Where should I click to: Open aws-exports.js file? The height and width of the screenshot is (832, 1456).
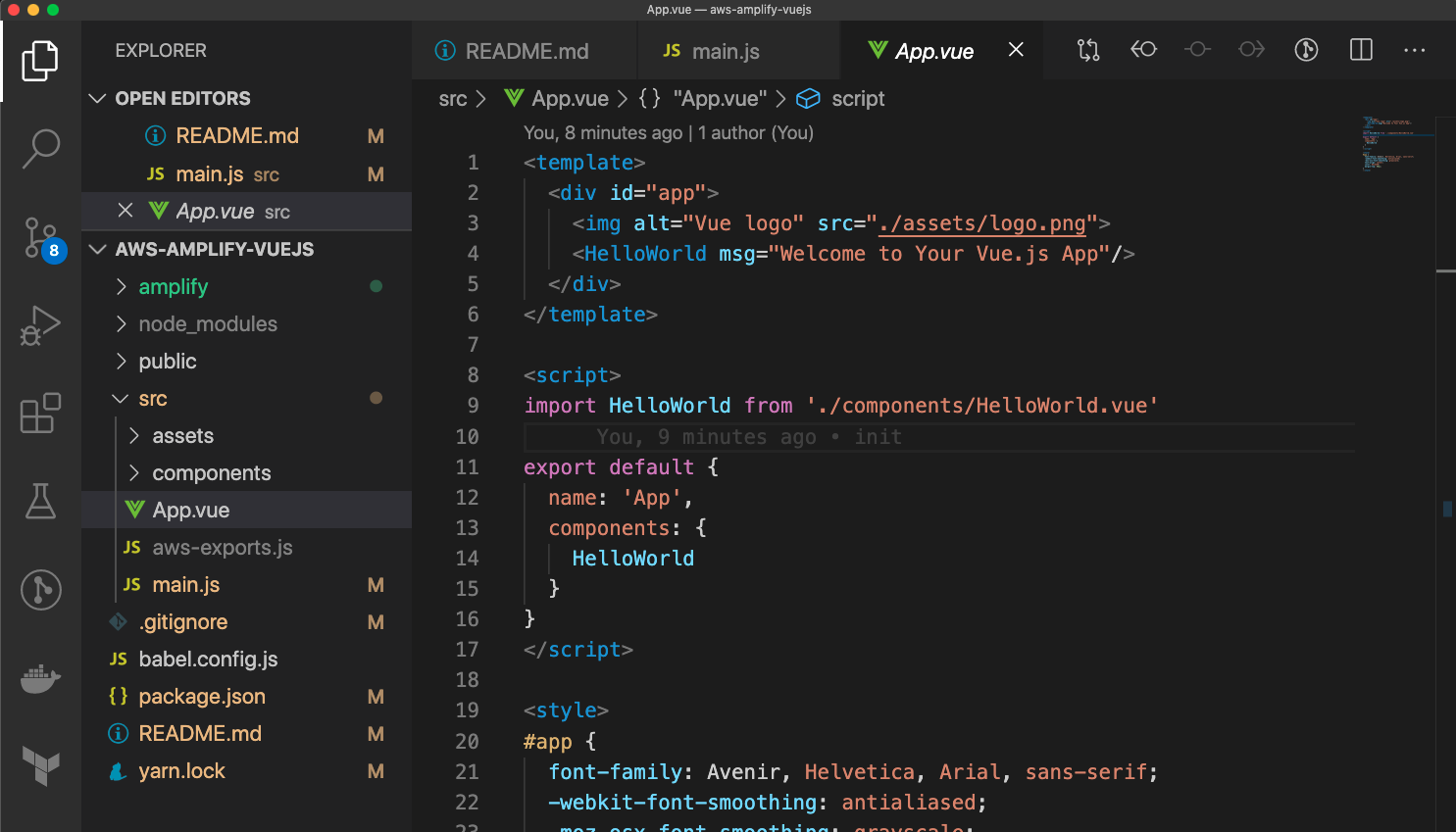(246, 548)
